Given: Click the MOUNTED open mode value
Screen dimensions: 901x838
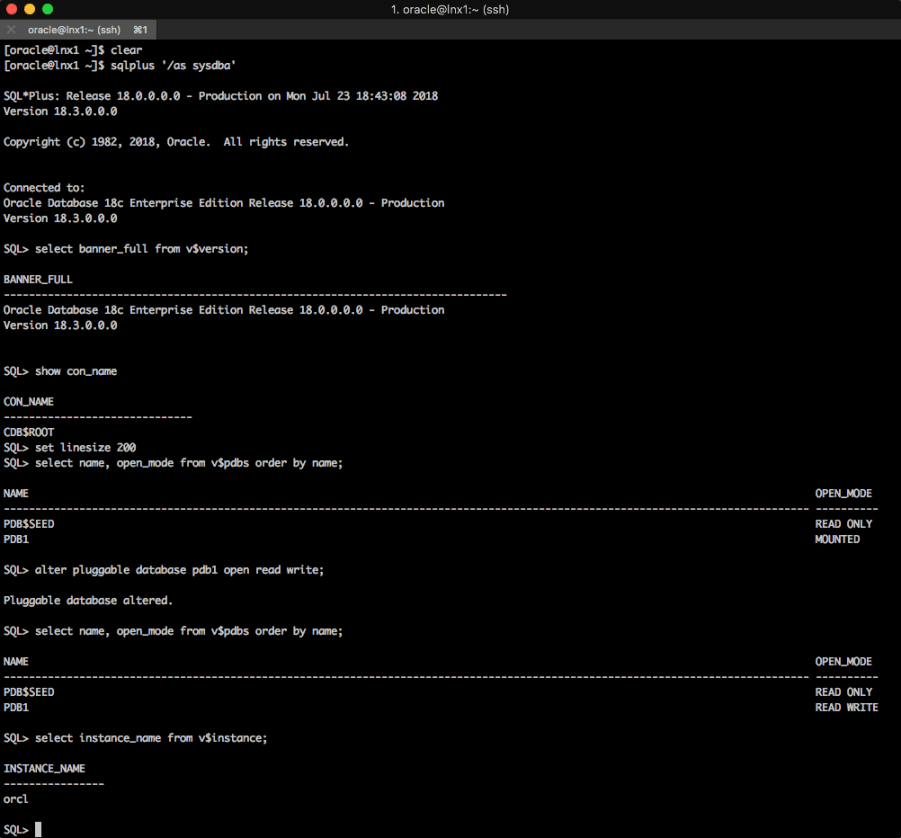Looking at the screenshot, I should pos(837,539).
